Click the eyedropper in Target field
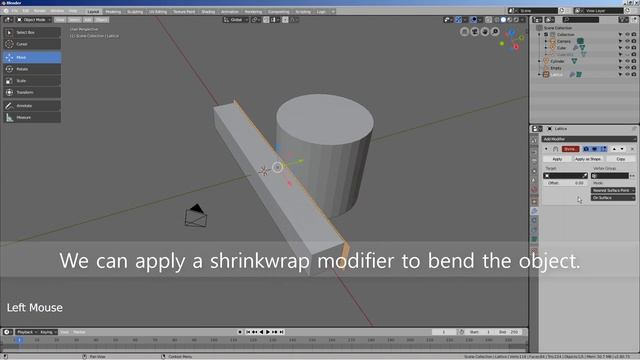This screenshot has width=640, height=360. point(584,176)
